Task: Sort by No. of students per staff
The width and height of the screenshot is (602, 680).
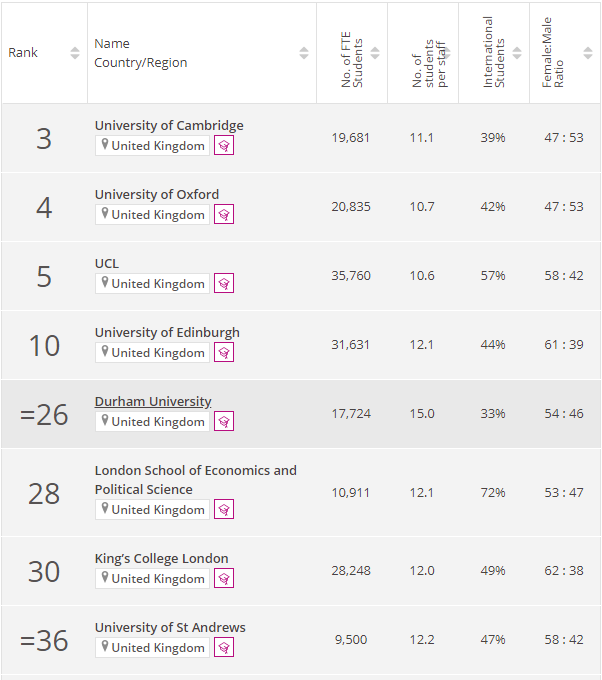Action: 446,53
